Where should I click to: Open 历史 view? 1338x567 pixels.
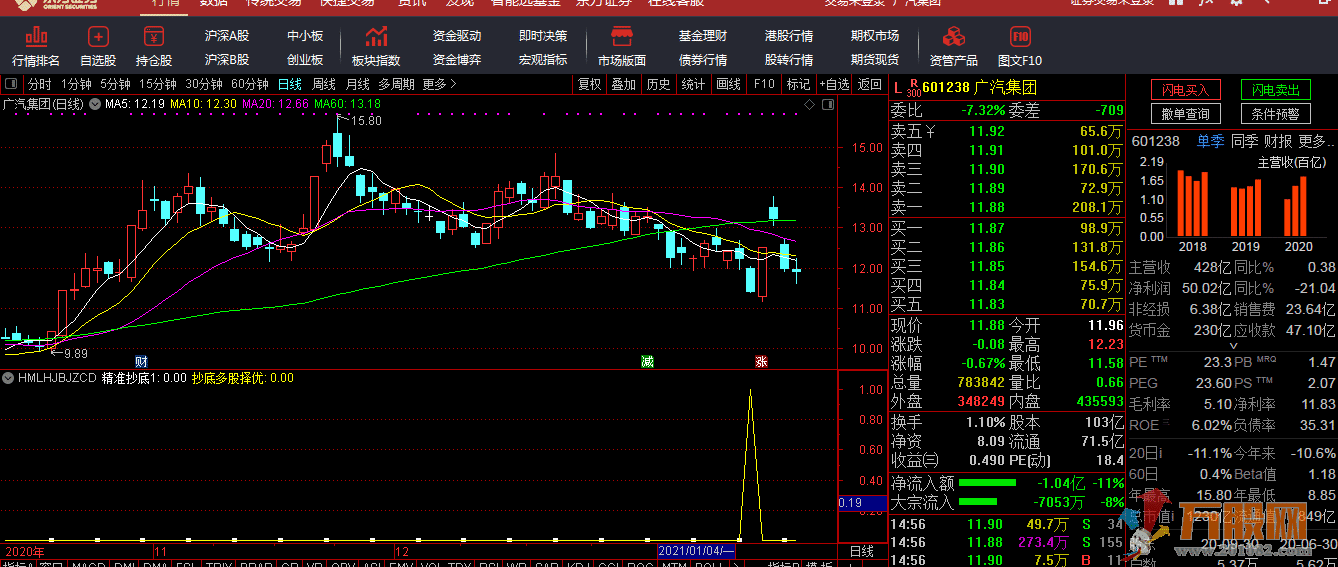pos(658,84)
